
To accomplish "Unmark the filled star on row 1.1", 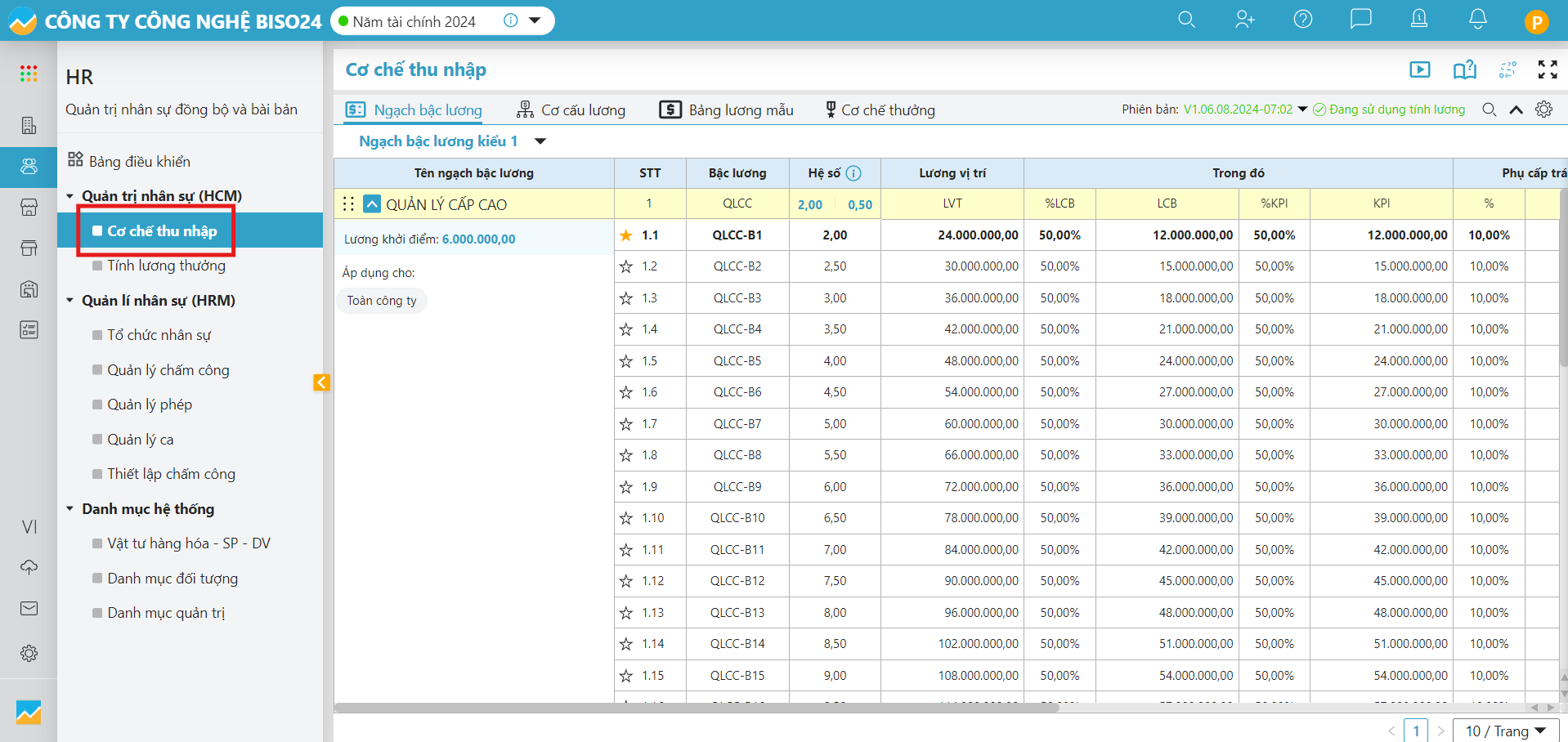I will (626, 235).
